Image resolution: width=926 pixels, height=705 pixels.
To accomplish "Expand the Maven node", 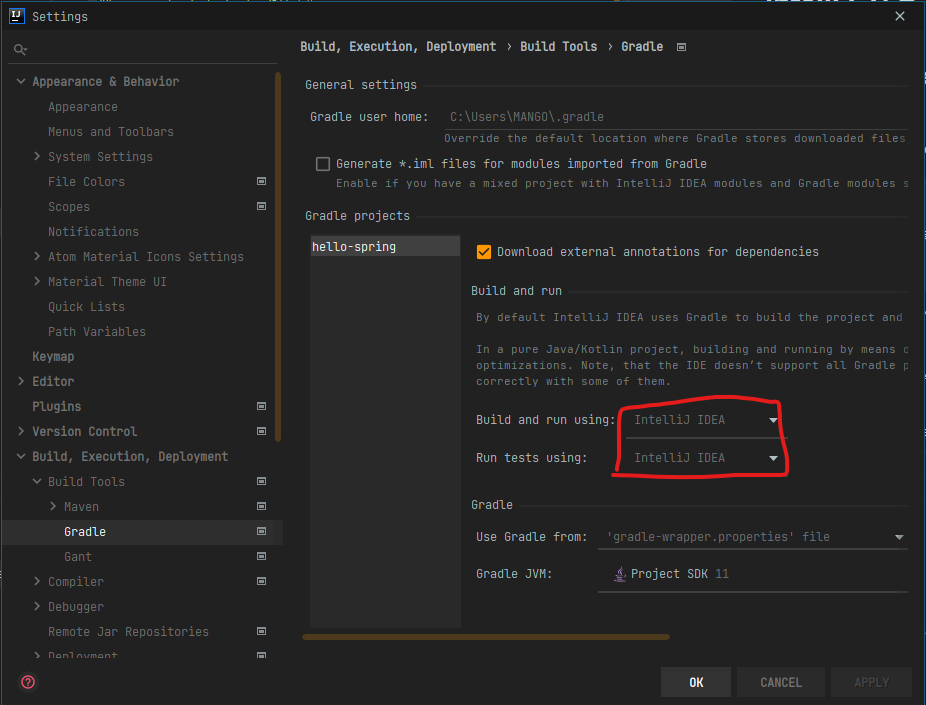I will [53, 506].
